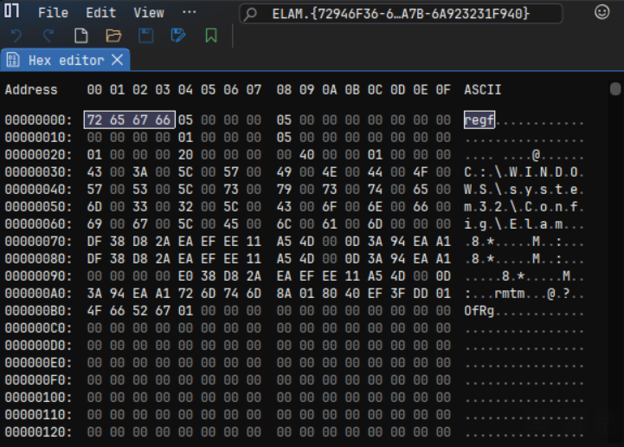Click the vertical scrollbar thumb
The height and width of the screenshot is (447, 624).
click(615, 89)
